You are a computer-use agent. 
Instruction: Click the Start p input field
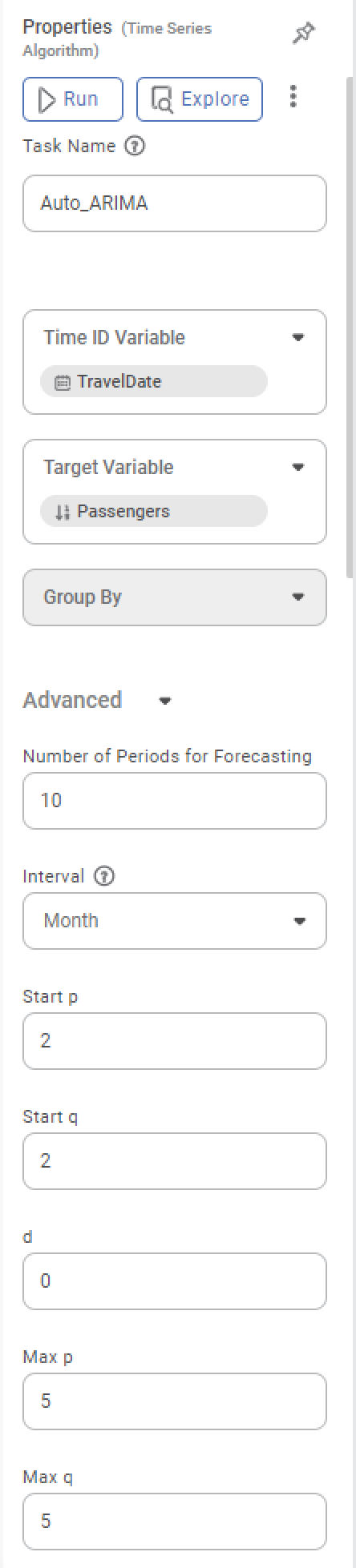click(175, 1041)
